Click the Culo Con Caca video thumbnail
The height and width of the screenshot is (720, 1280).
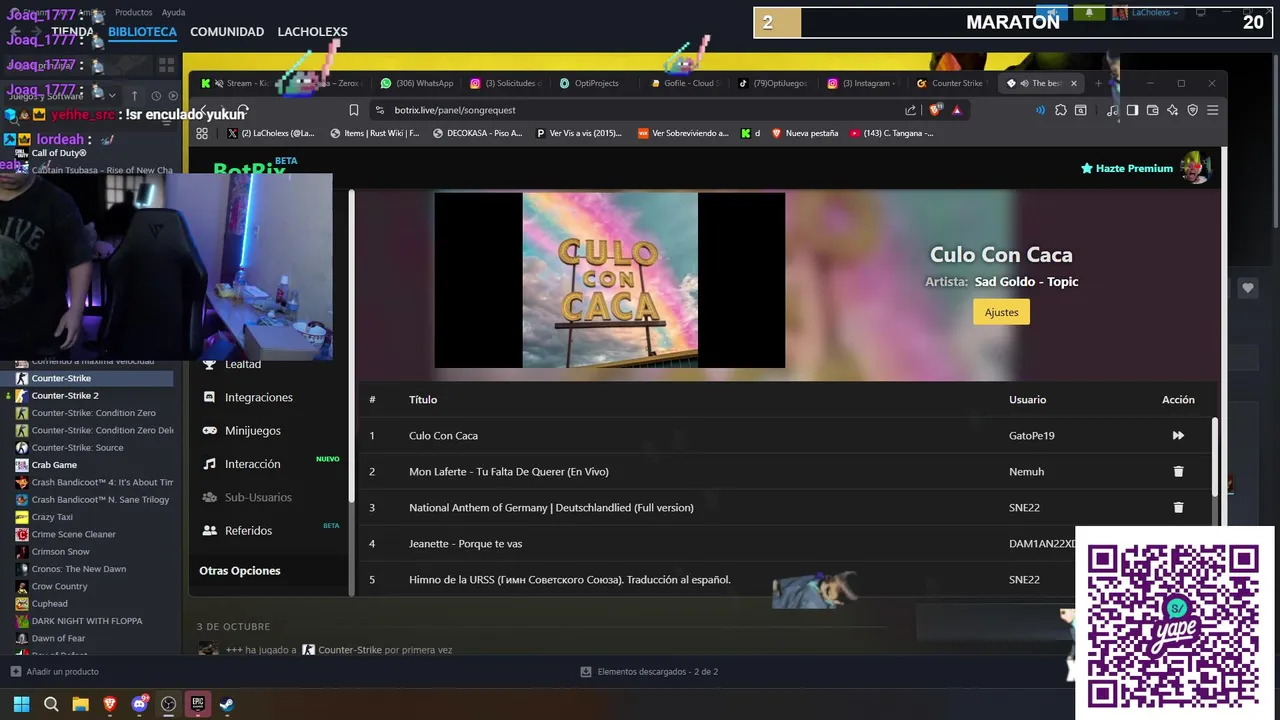point(610,280)
